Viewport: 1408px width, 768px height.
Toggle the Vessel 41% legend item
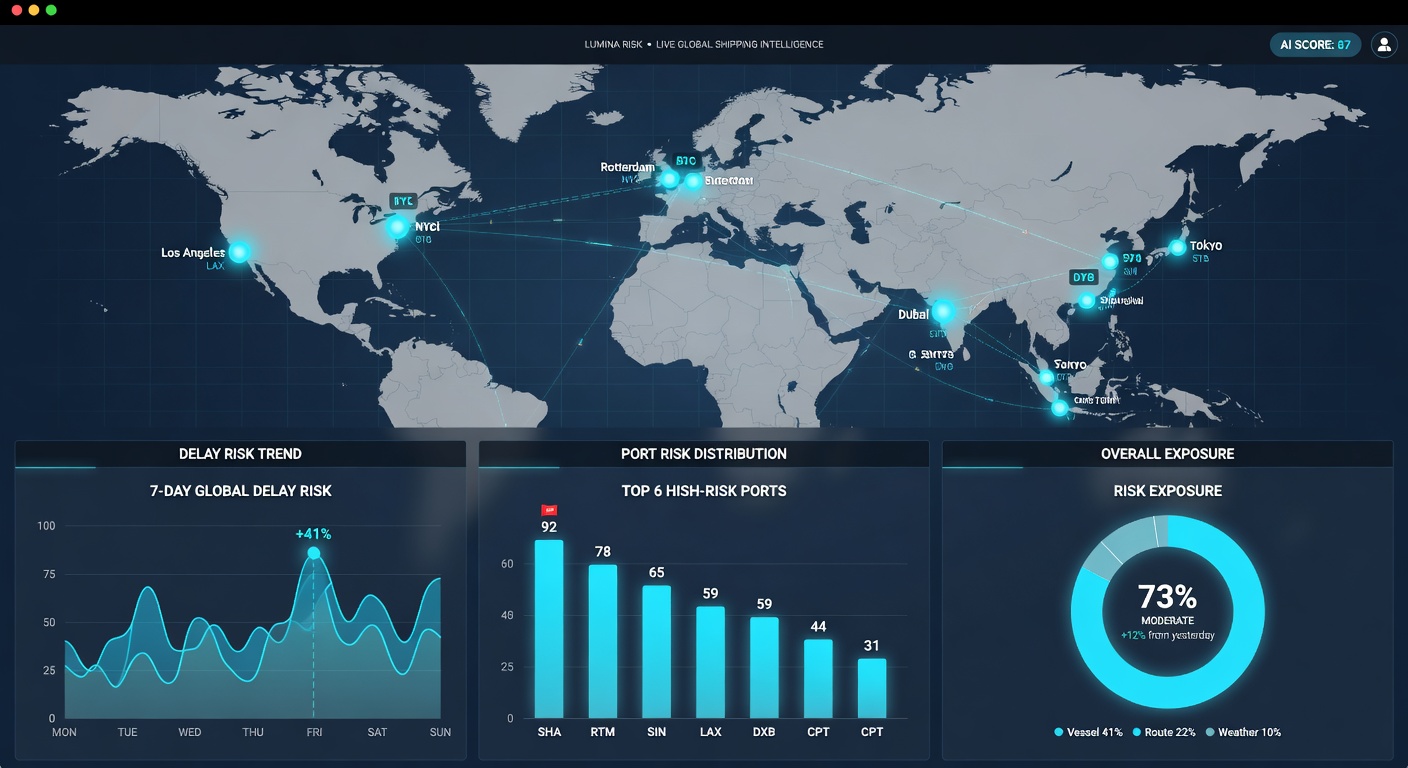1088,732
